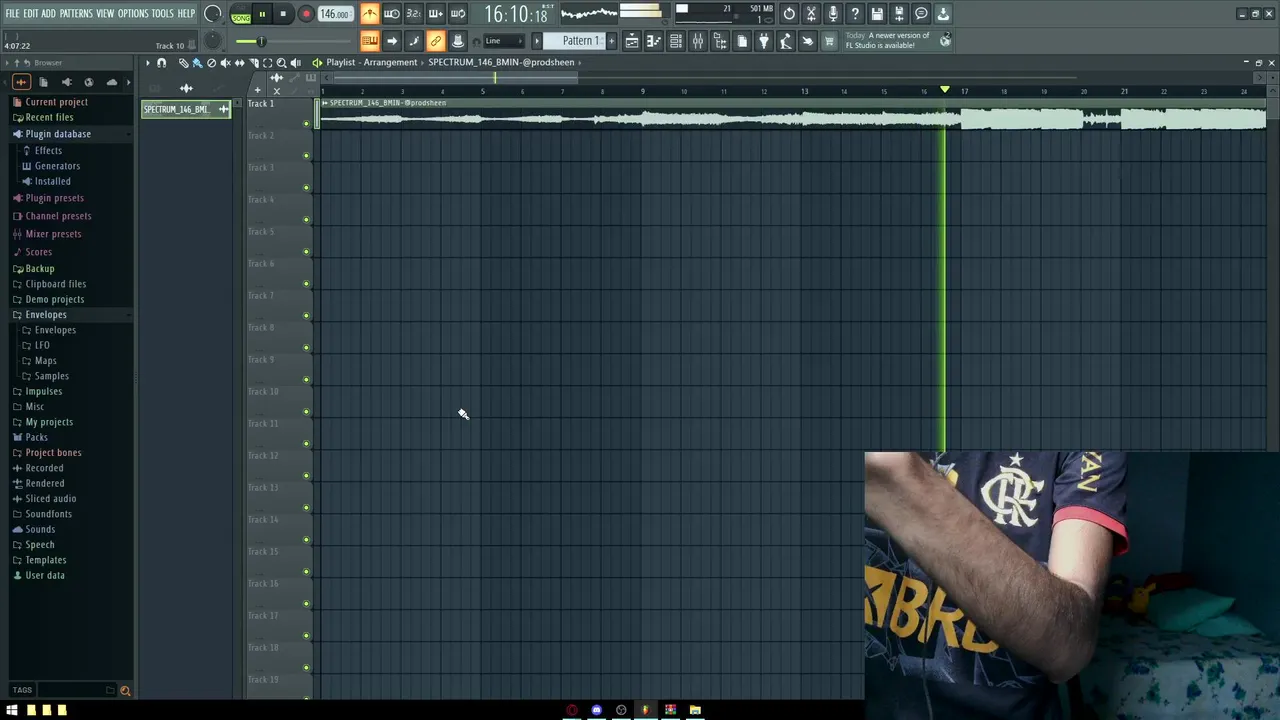Open the OPTIONS menu
1280x720 pixels.
pos(133,13)
